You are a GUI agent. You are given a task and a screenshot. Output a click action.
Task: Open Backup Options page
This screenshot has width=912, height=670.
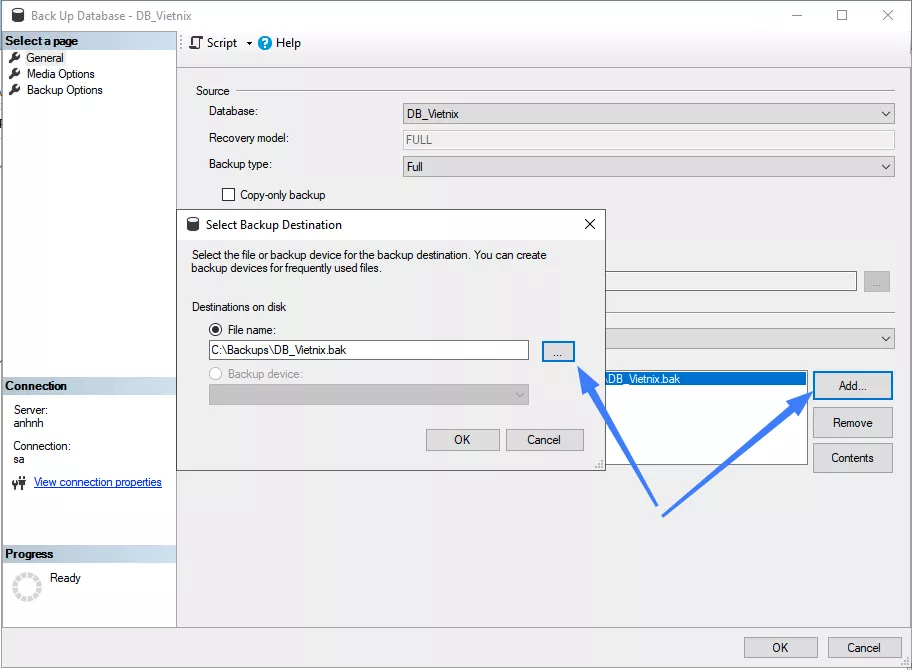pos(64,90)
